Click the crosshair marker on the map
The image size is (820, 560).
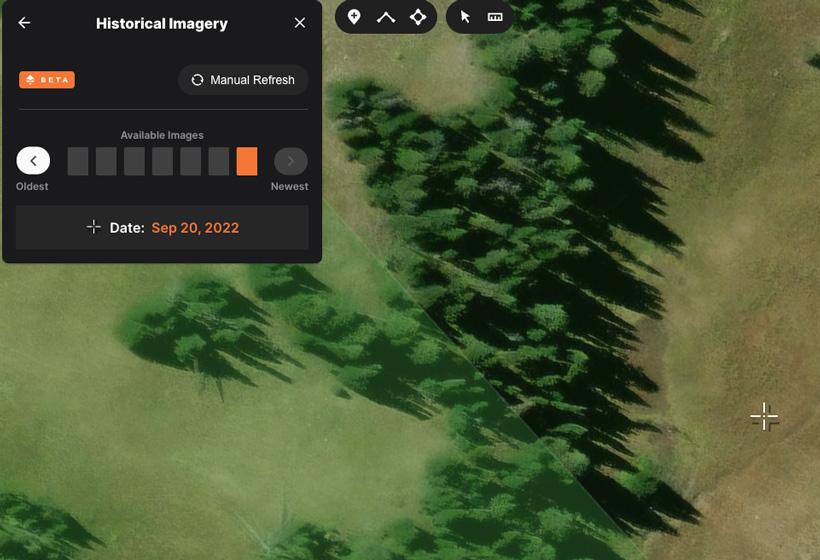764,417
